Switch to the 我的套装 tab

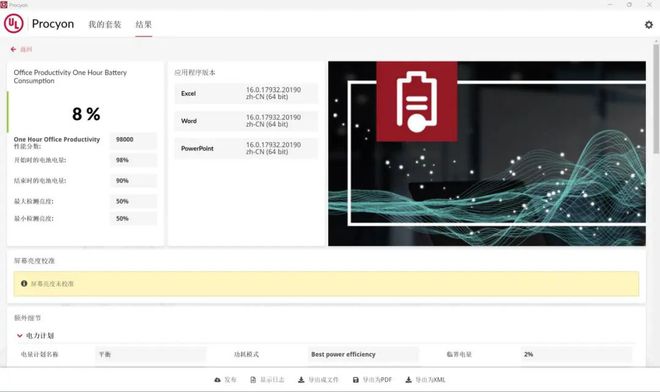tap(105, 24)
